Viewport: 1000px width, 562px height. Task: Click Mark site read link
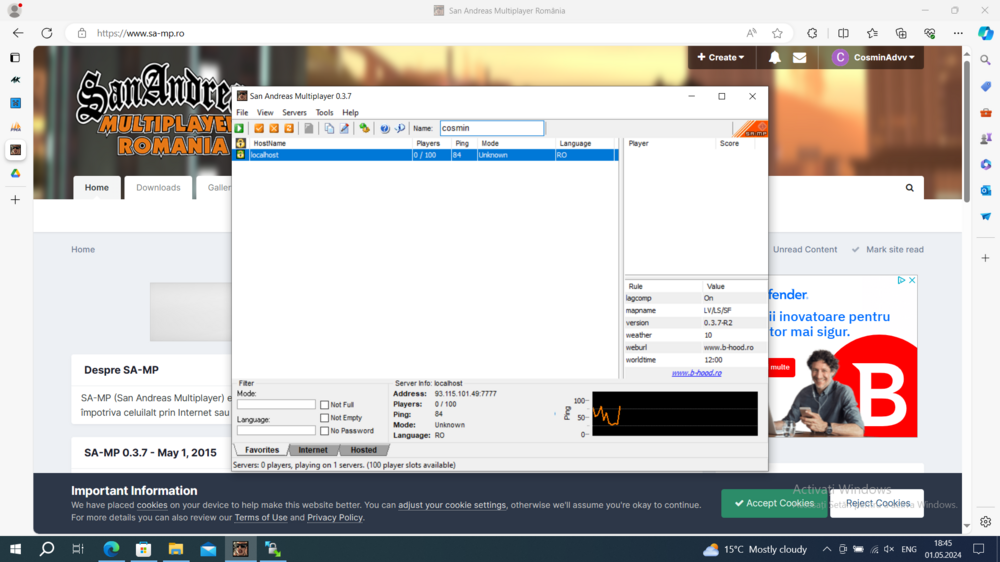888,249
